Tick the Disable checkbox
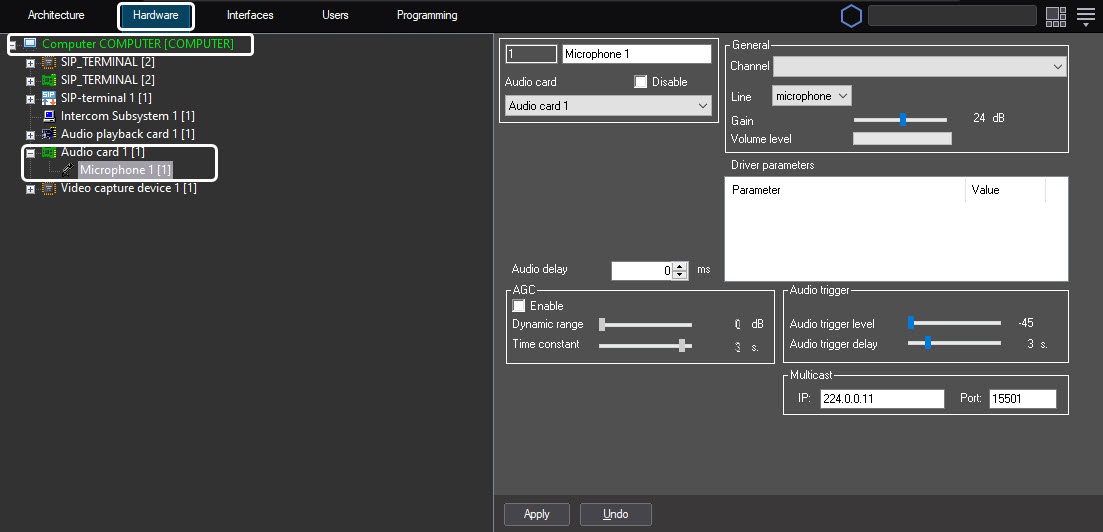Screen dimensions: 1103x532 641,82
